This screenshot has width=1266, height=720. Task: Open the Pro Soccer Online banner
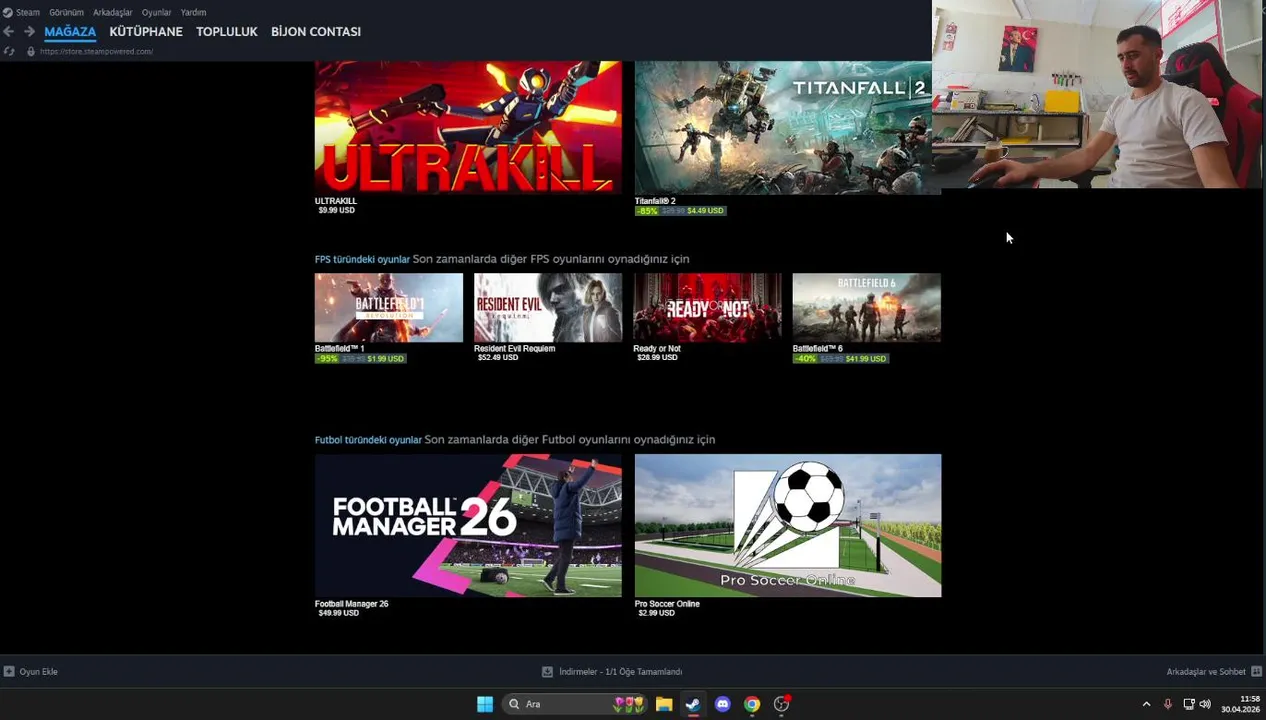click(x=788, y=526)
